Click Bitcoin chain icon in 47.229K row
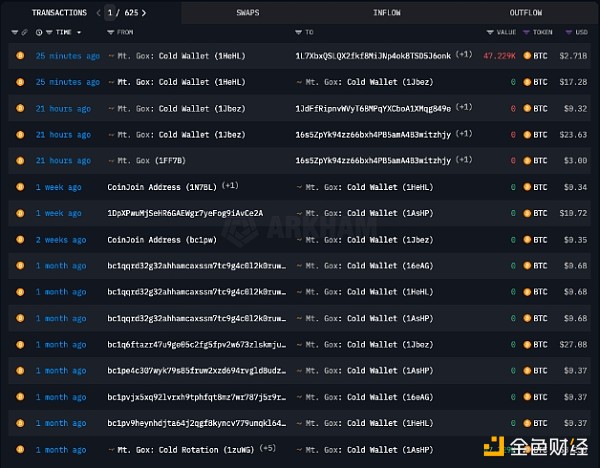Screen dimensions: 600x468 click(x=20, y=55)
